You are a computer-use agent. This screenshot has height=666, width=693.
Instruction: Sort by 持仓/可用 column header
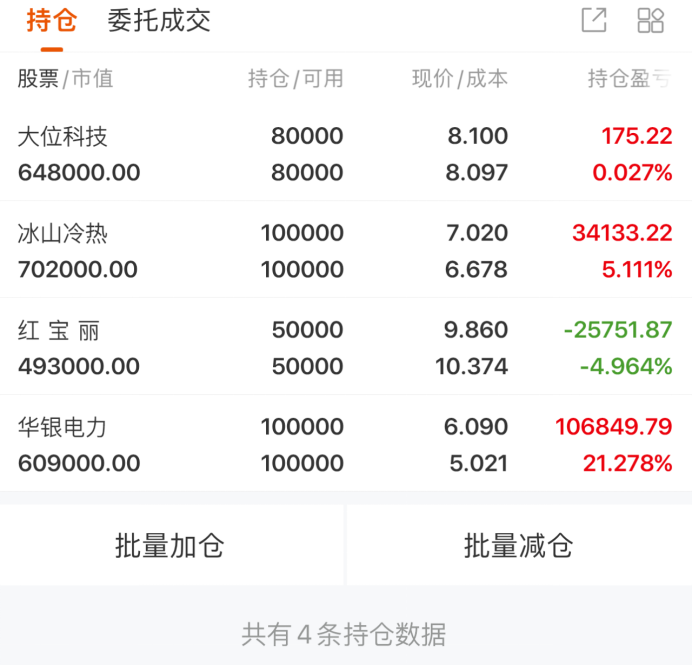(296, 79)
